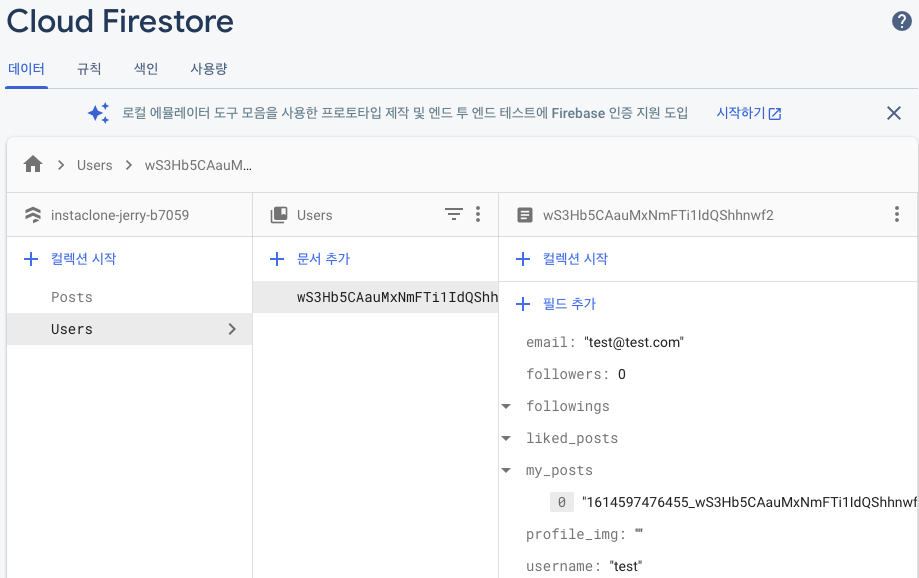
Task: Select document wS3Hb5CAauMxNmFTi1IdQShh in list
Action: coord(376,297)
